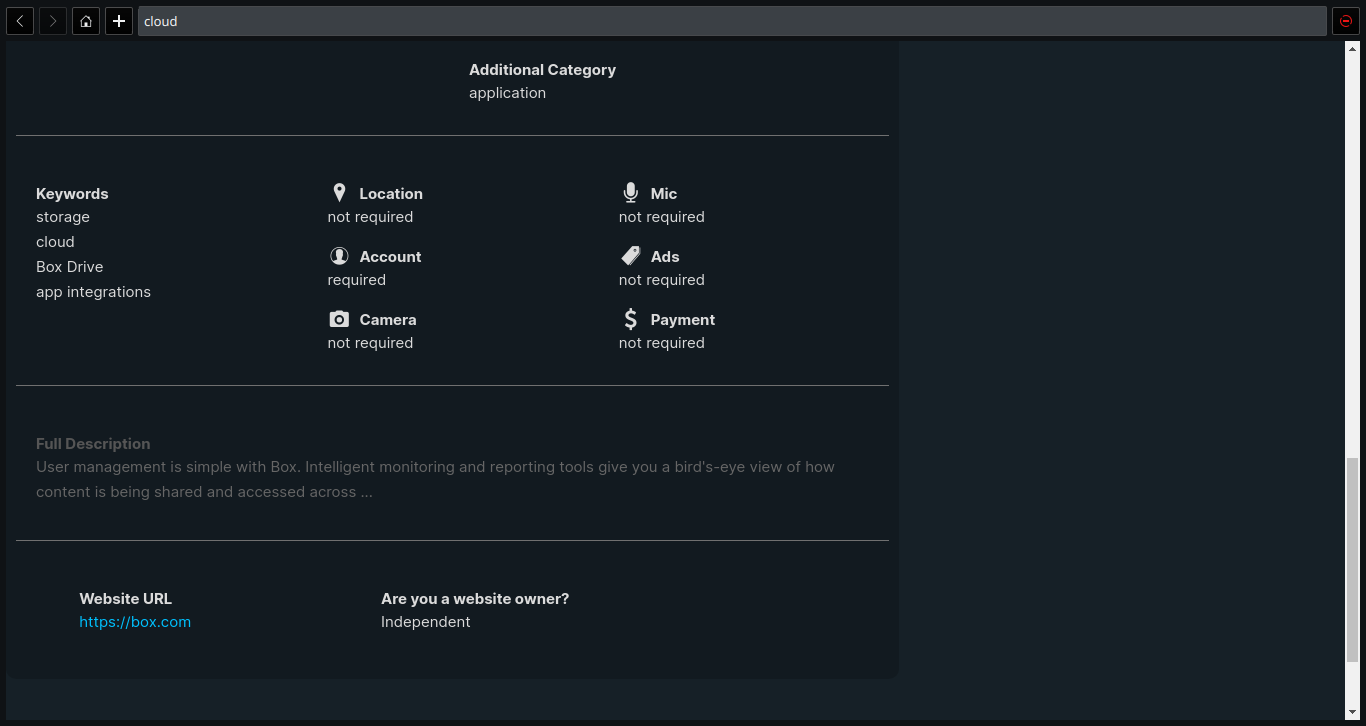Click the 'Ads' label
The width and height of the screenshot is (1366, 726).
click(665, 257)
